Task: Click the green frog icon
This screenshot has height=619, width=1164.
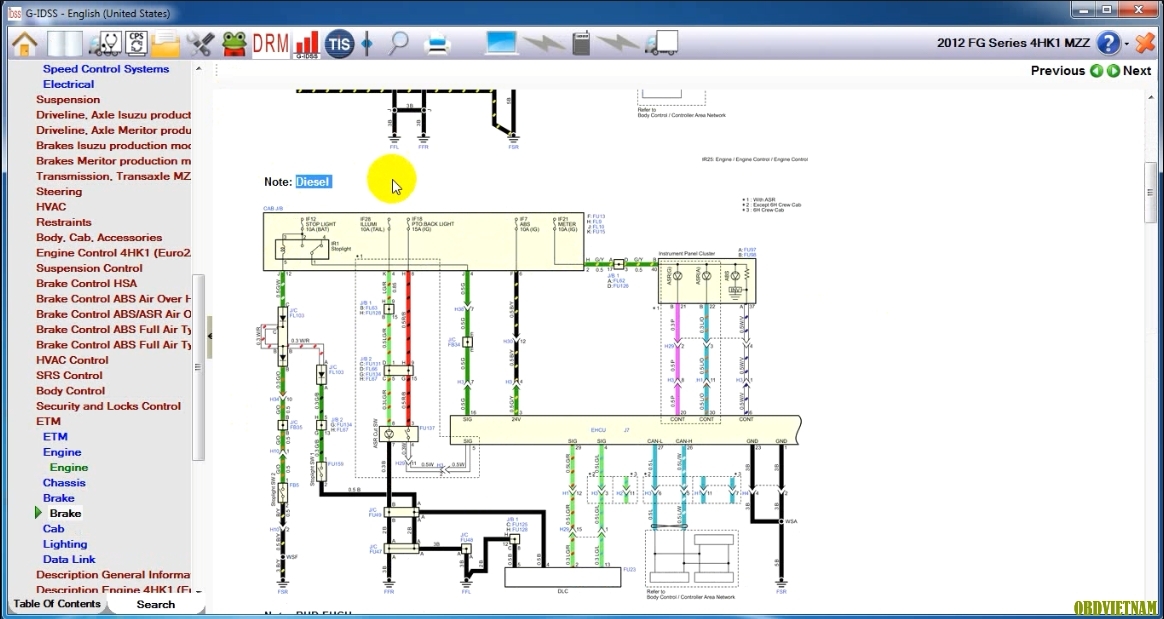Action: 234,44
